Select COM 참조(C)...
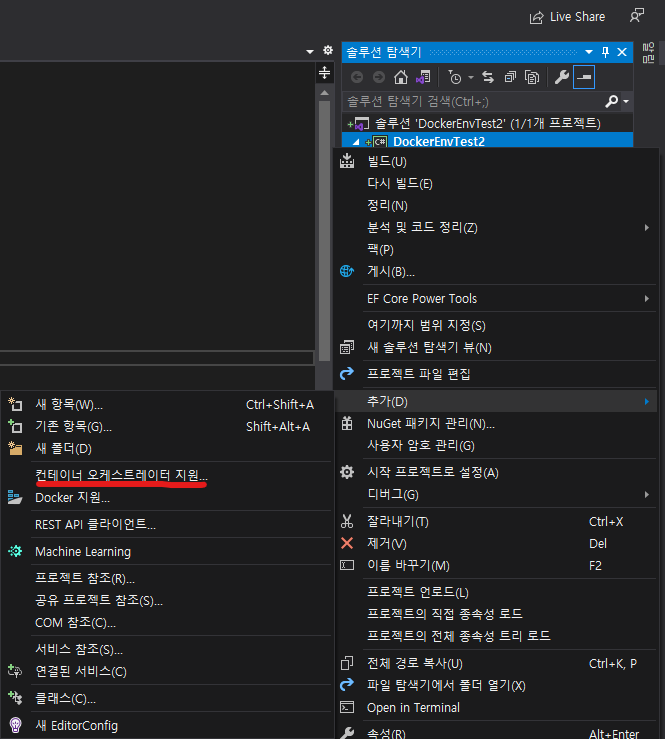This screenshot has width=665, height=739. (166, 623)
